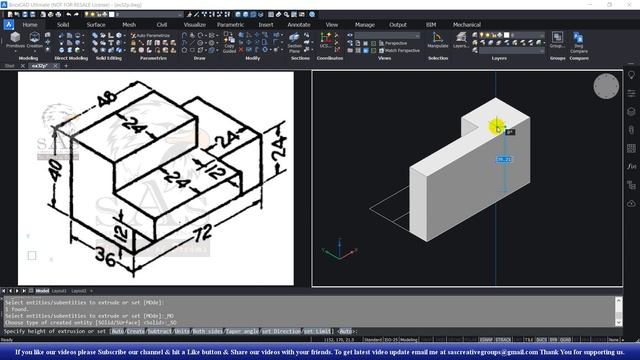Image resolution: width=640 pixels, height=360 pixels.
Task: Add a new document tab with plus button
Action: click(x=66, y=66)
